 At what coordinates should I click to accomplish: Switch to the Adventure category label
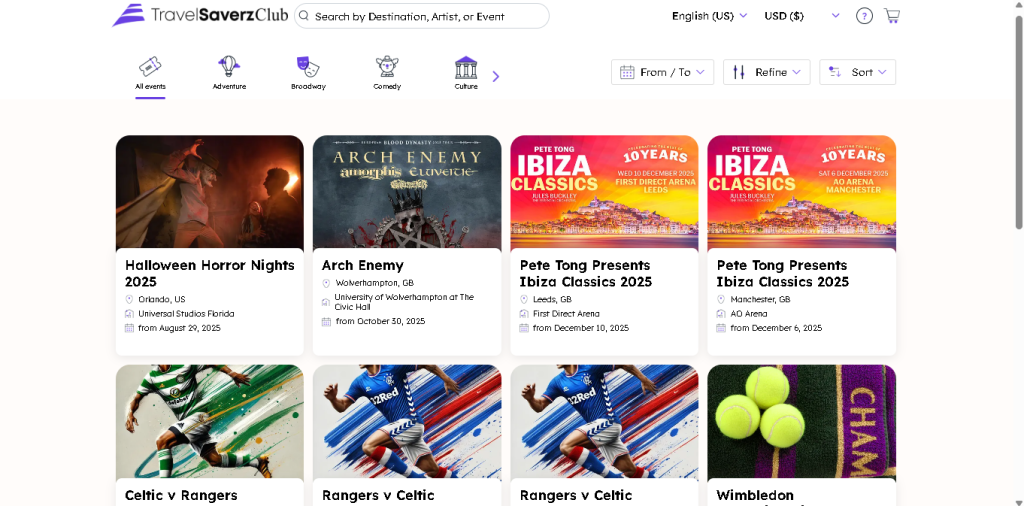click(x=229, y=86)
